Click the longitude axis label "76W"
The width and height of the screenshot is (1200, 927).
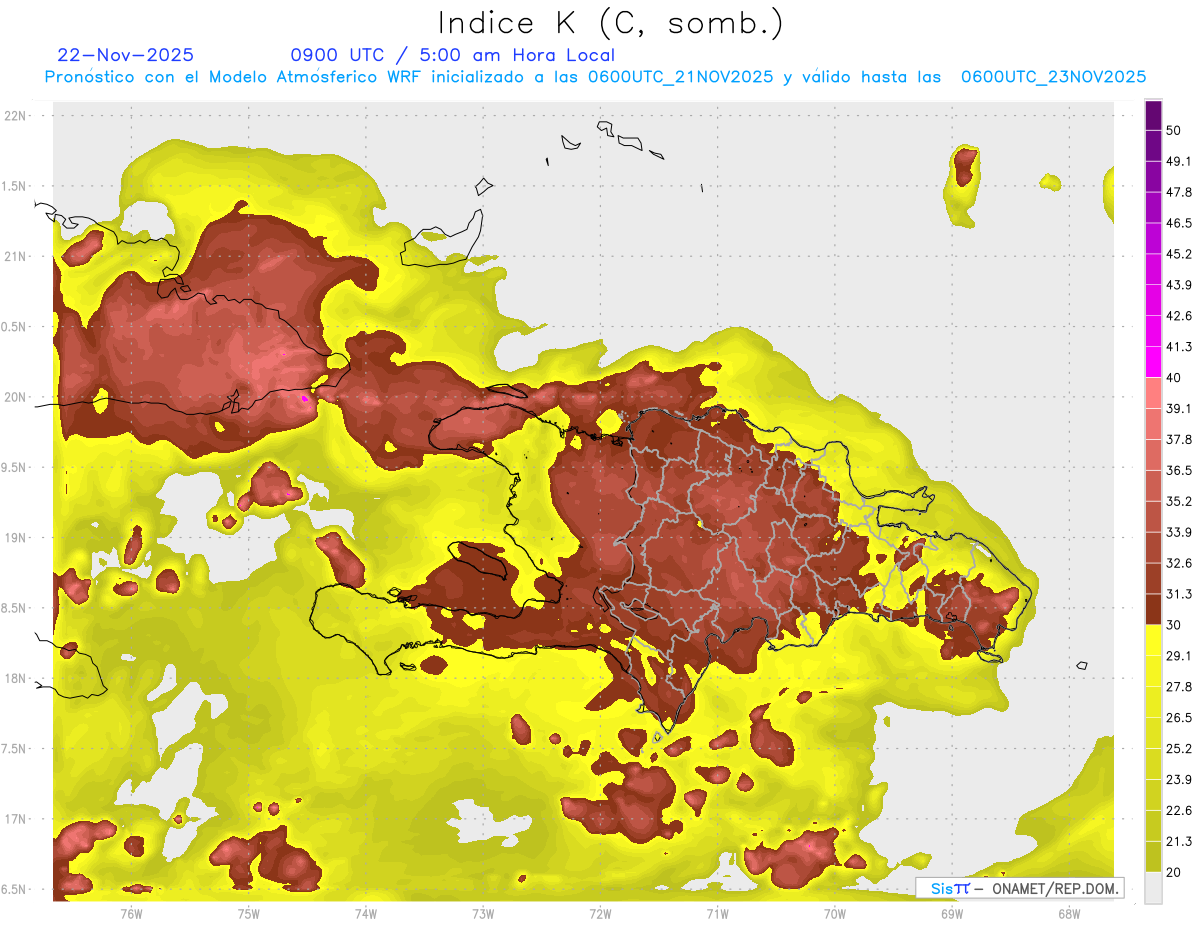coord(131,914)
